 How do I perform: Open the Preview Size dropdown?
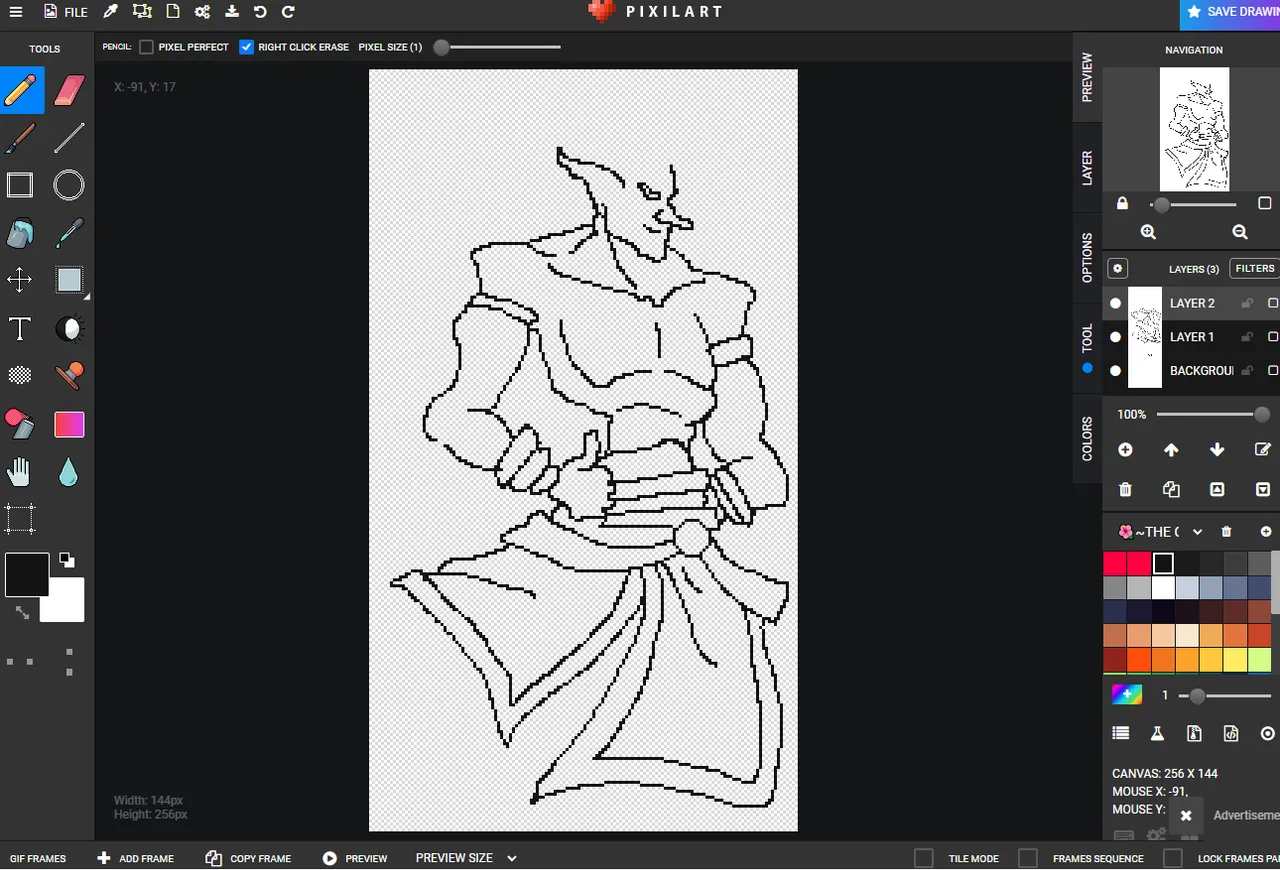click(466, 858)
